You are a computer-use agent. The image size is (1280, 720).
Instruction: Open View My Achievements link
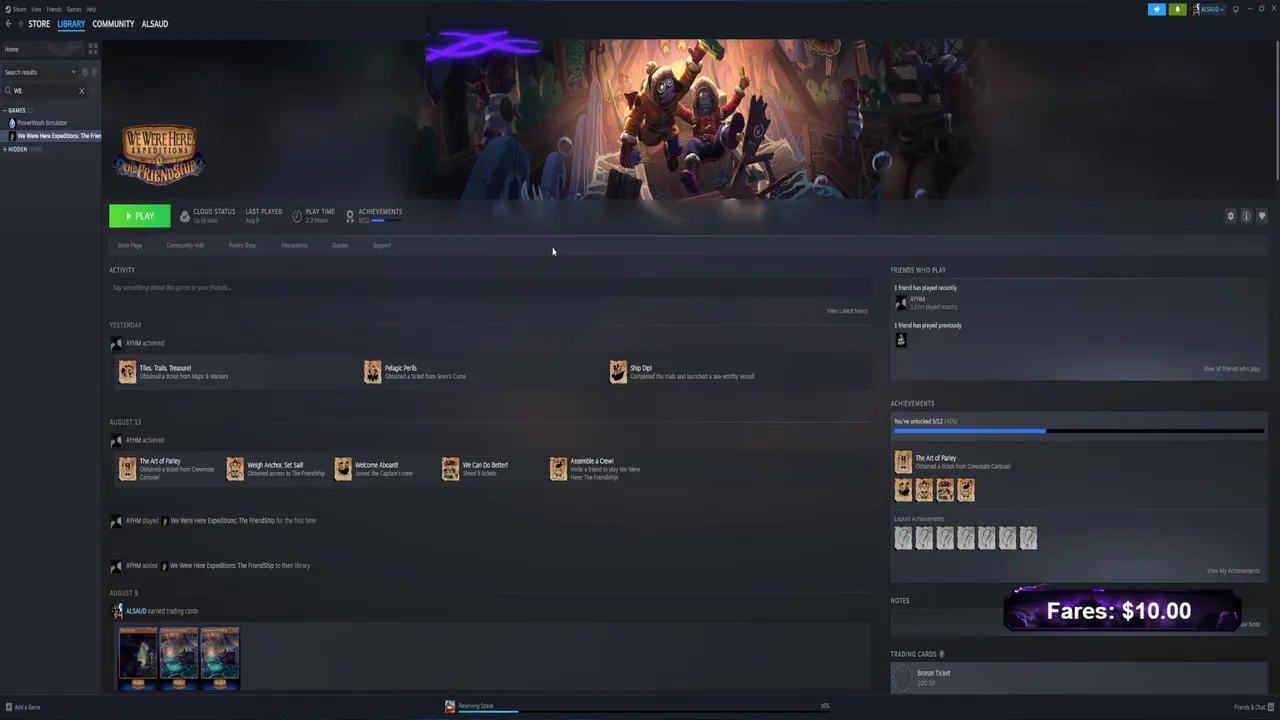coord(1233,571)
